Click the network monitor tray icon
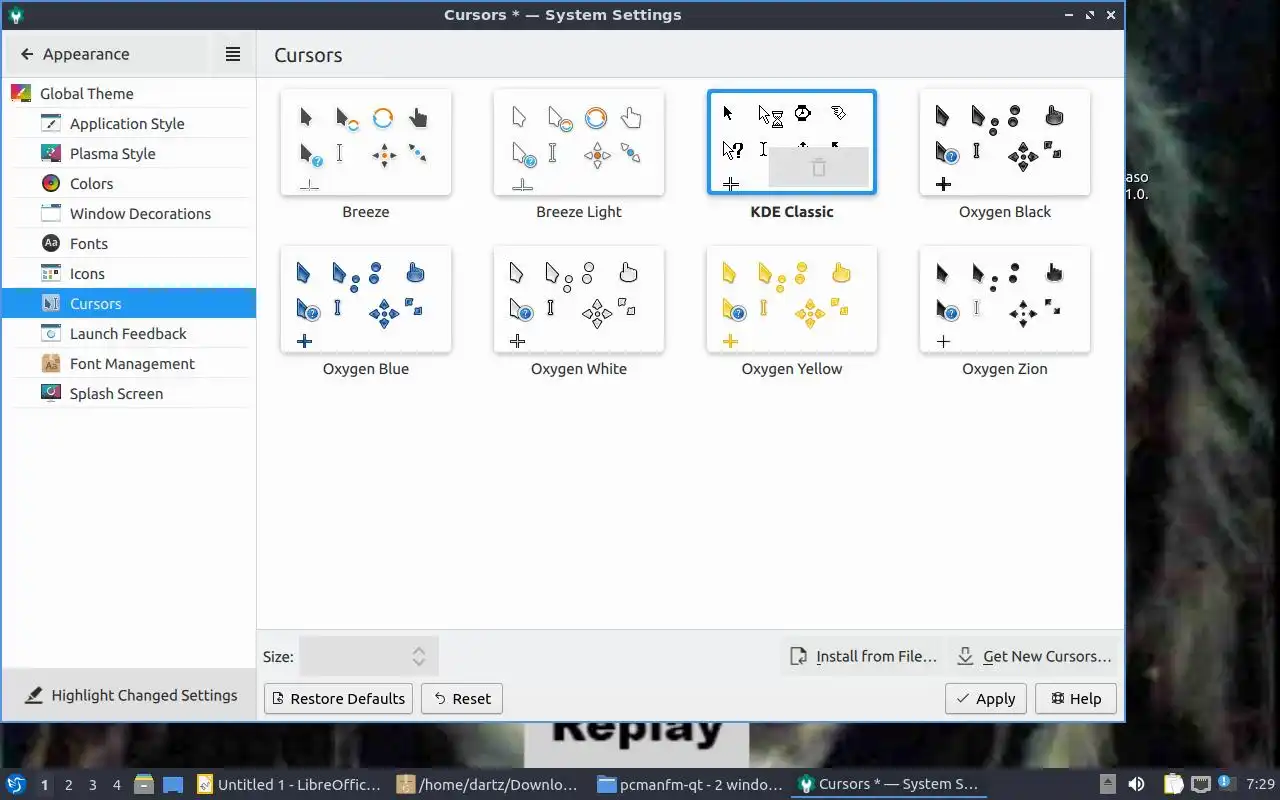The width and height of the screenshot is (1280, 800). click(1200, 784)
